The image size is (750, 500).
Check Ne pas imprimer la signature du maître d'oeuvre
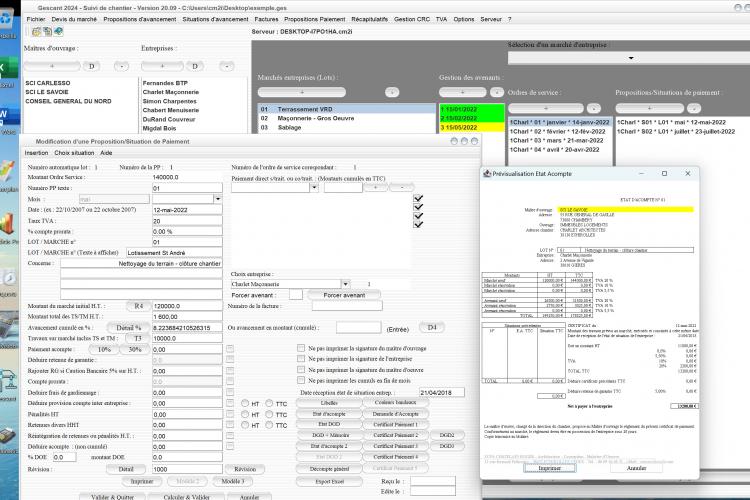point(301,369)
